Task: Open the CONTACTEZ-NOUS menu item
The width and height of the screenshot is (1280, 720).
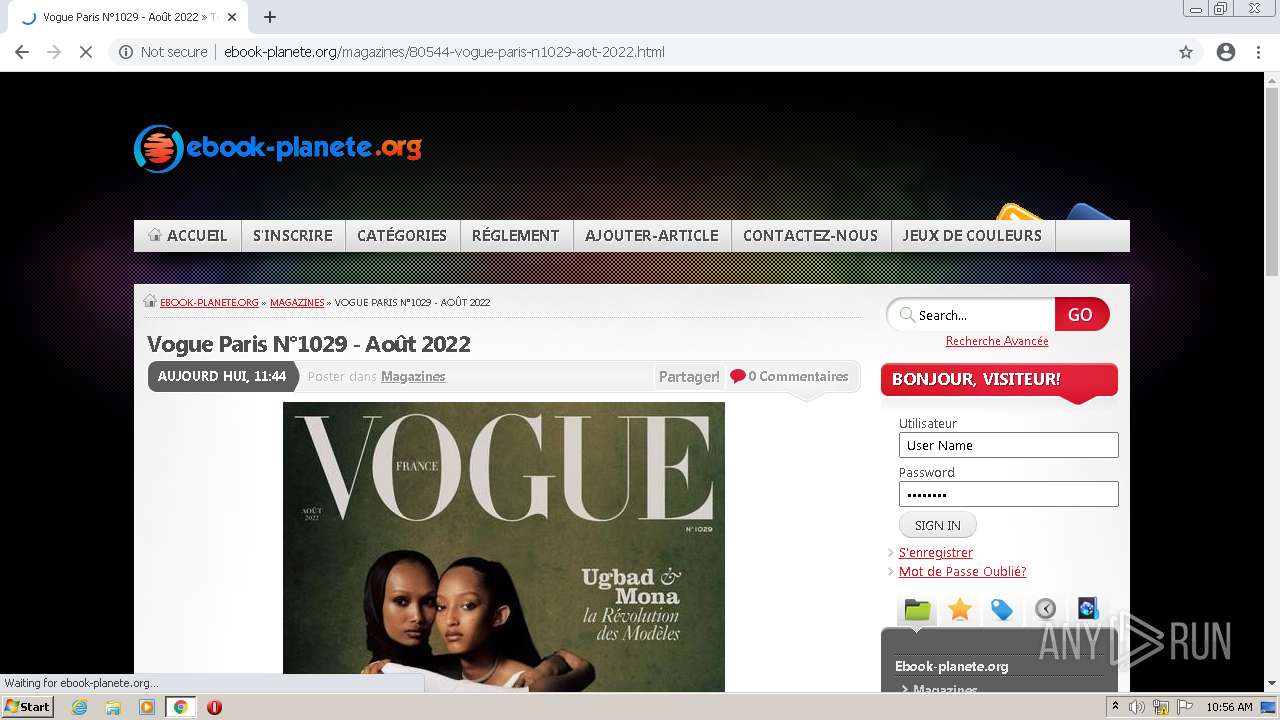Action: click(x=811, y=236)
